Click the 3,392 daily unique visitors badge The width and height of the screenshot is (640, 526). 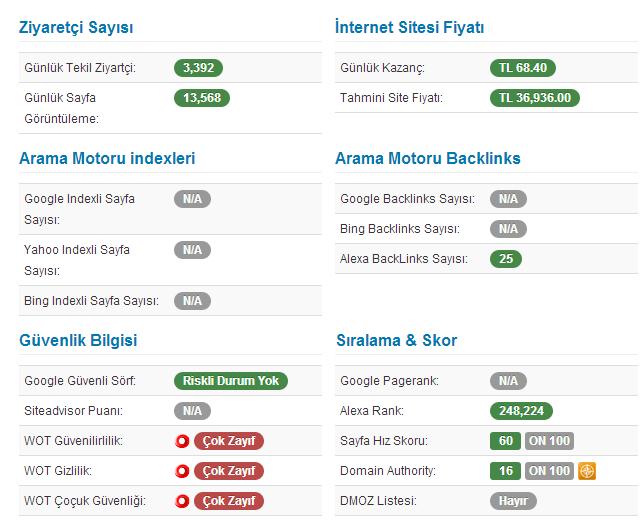(x=198, y=68)
